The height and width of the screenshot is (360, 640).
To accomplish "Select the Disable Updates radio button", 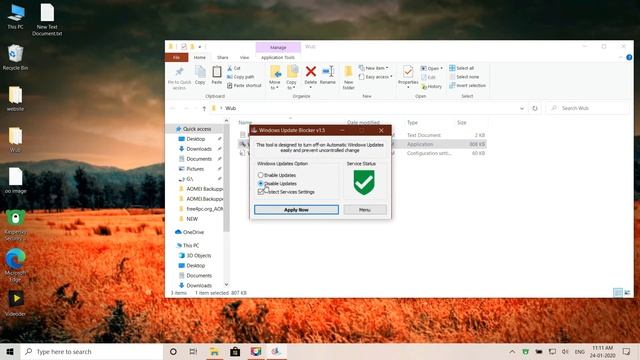I will click(260, 184).
